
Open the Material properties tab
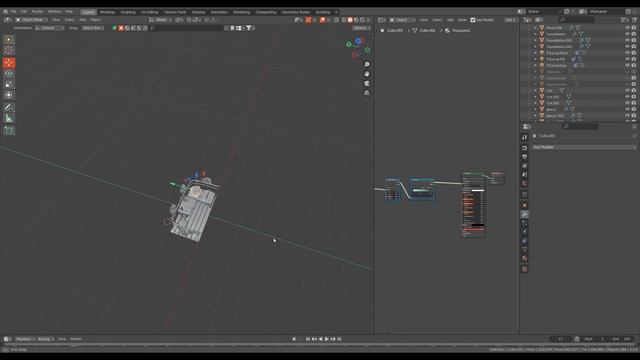524,258
